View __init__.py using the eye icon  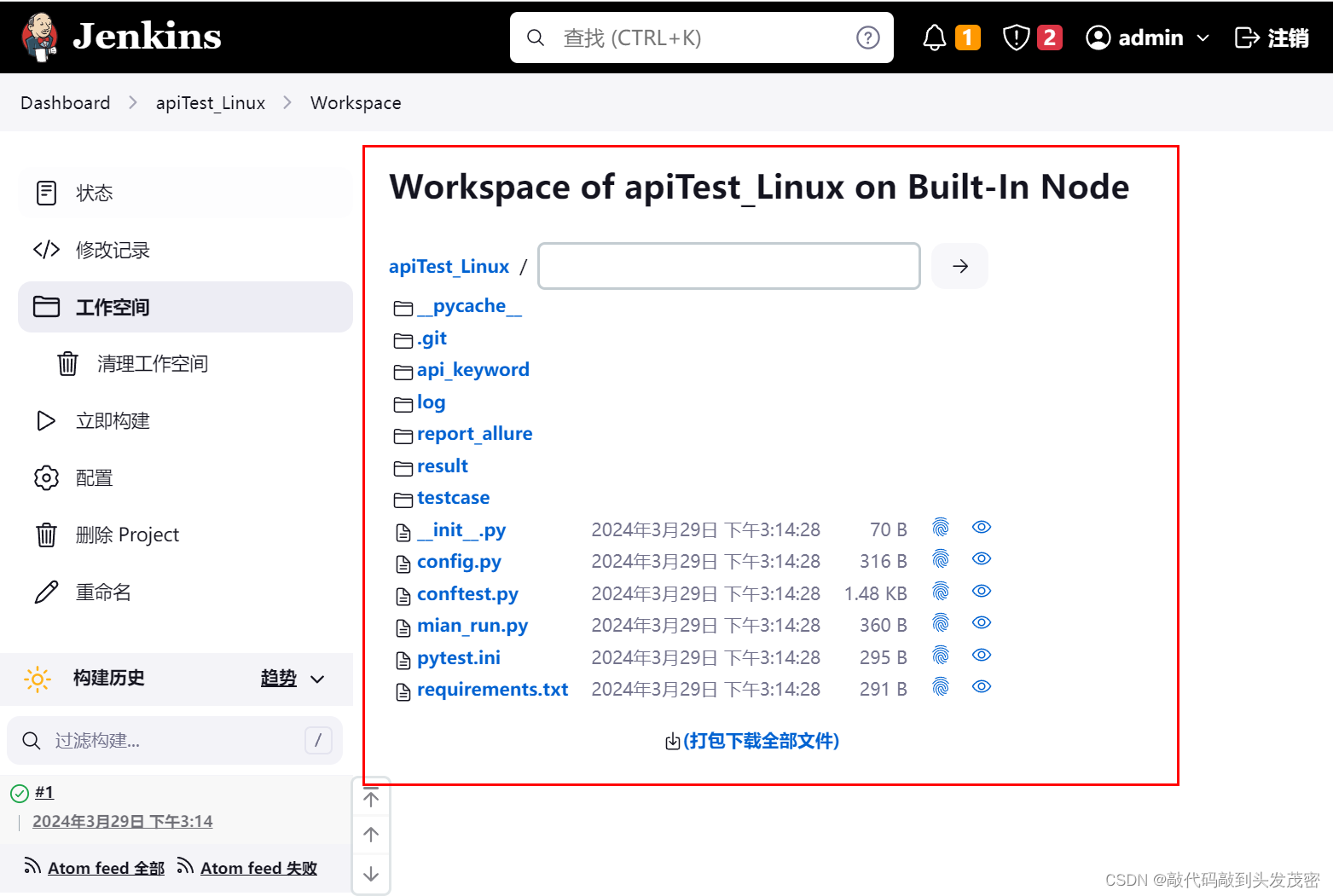tap(982, 528)
